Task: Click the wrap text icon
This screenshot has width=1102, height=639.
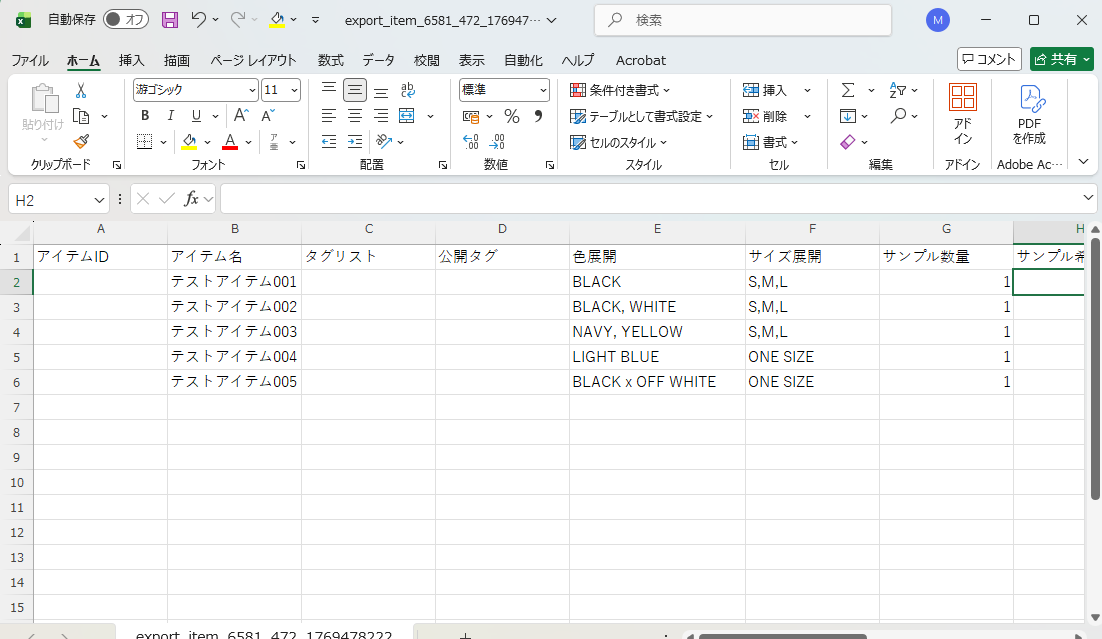Action: tap(407, 90)
